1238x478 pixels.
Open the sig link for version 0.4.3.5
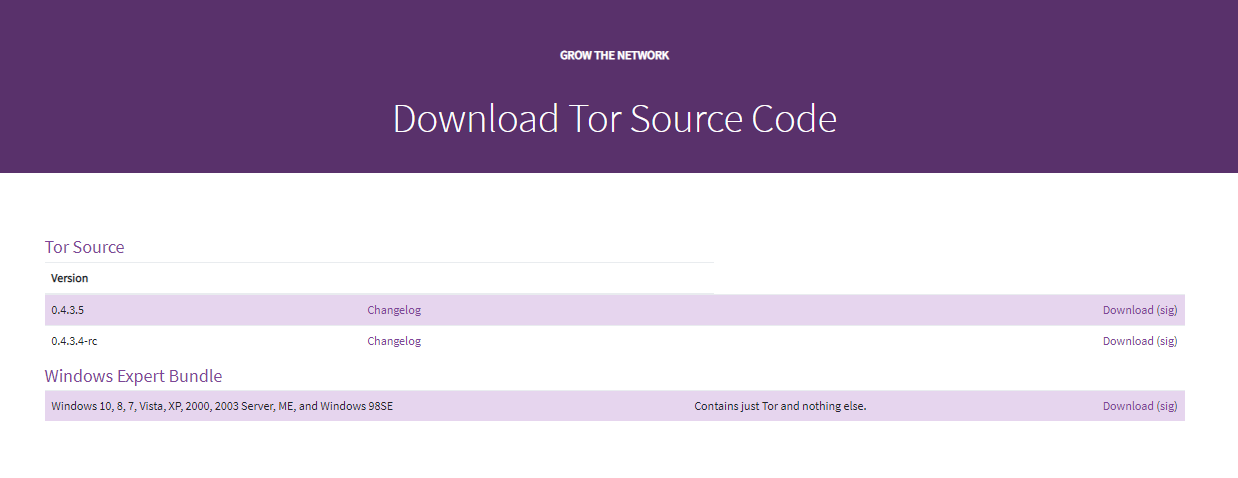click(1167, 310)
